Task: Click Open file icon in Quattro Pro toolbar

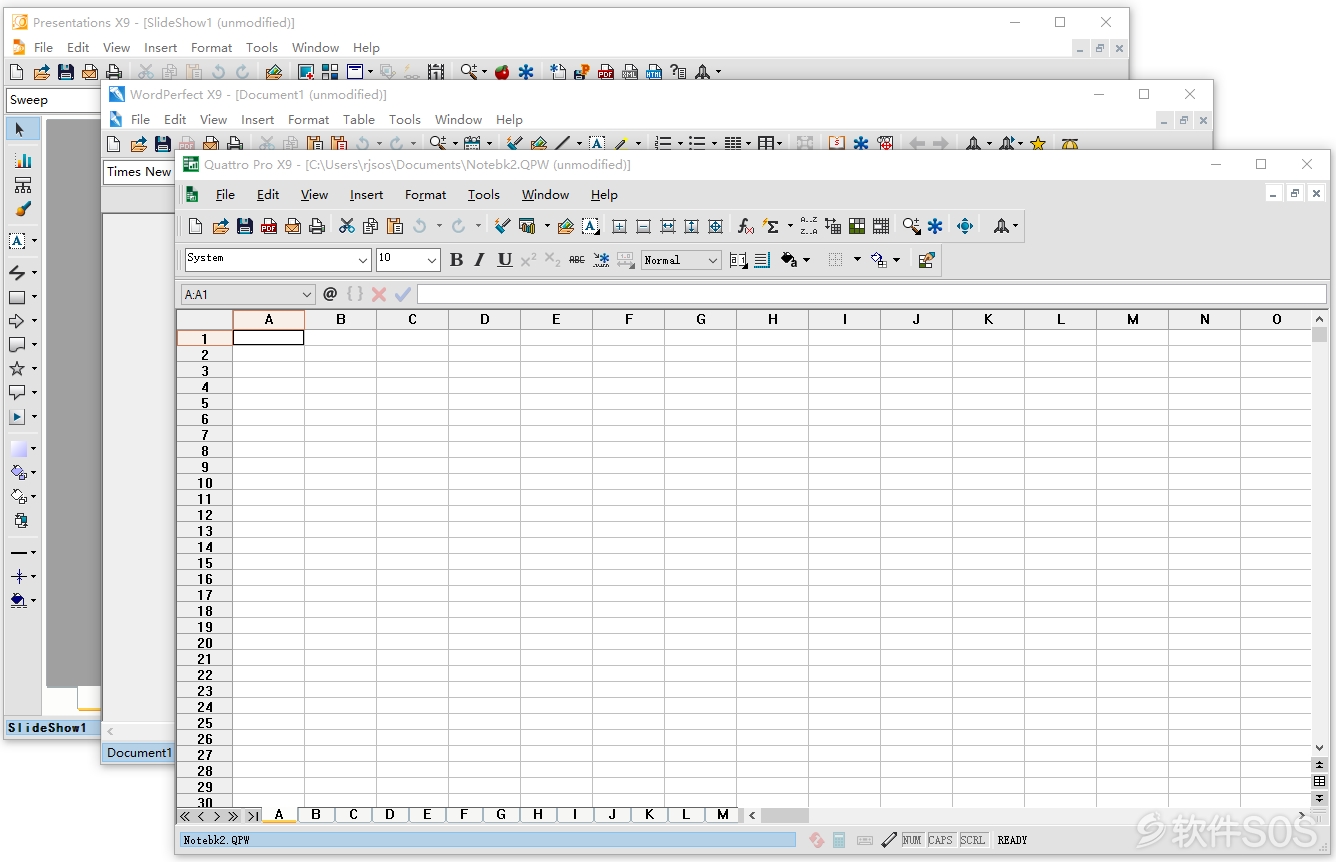Action: point(220,227)
